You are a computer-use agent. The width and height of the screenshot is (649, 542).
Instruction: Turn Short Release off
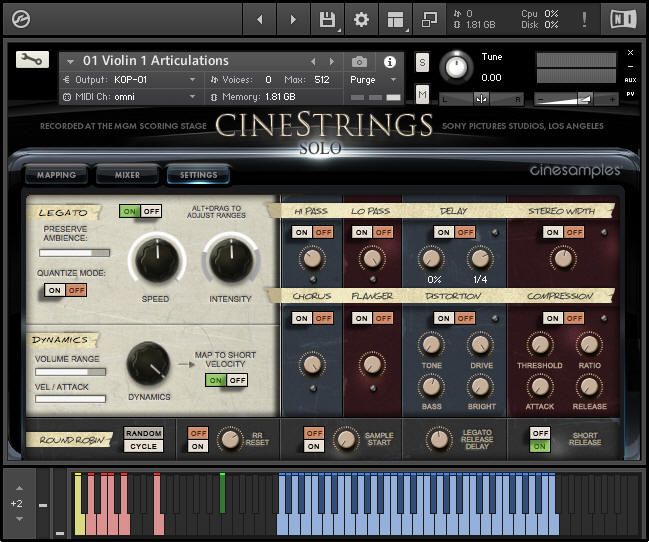[540, 433]
